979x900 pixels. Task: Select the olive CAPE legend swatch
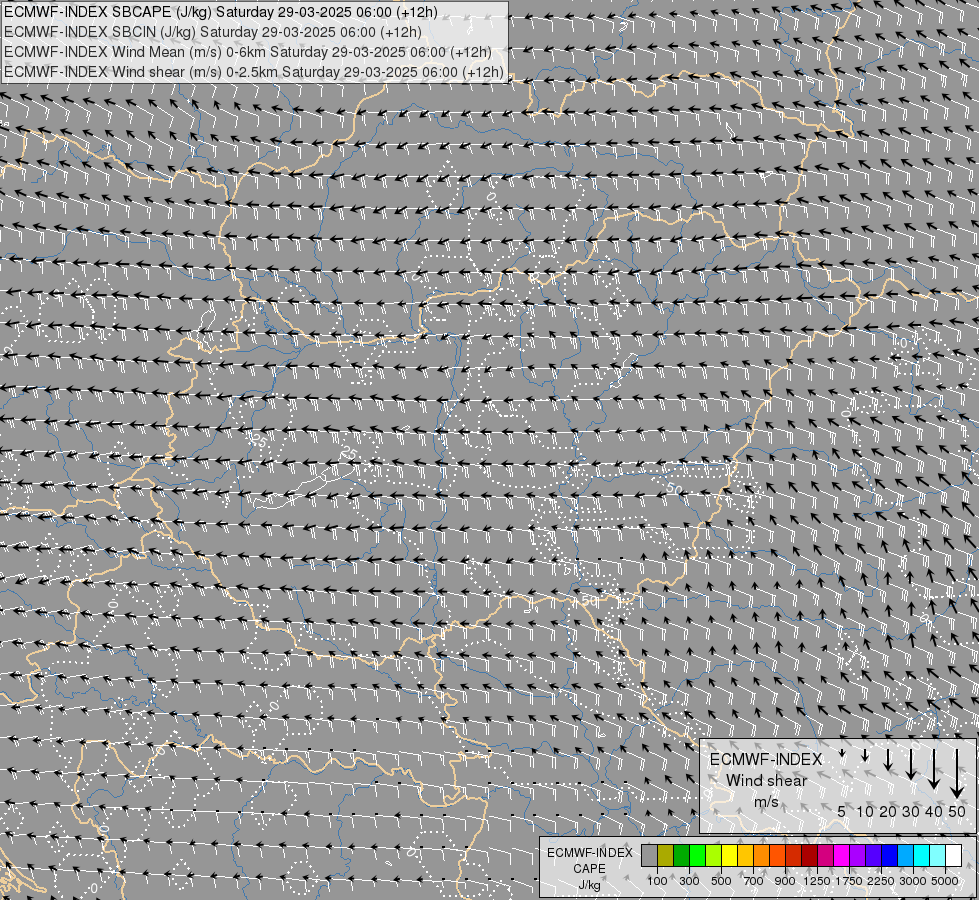click(x=666, y=856)
